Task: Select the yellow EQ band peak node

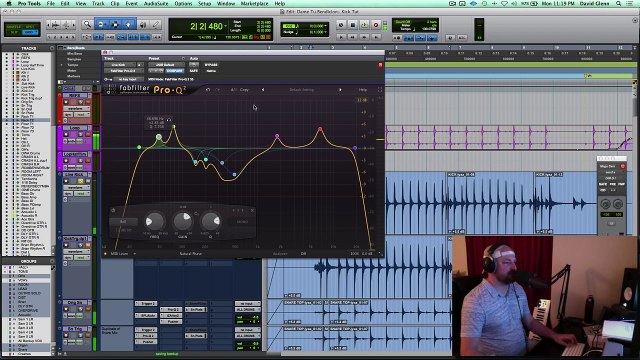Action: pos(174,127)
